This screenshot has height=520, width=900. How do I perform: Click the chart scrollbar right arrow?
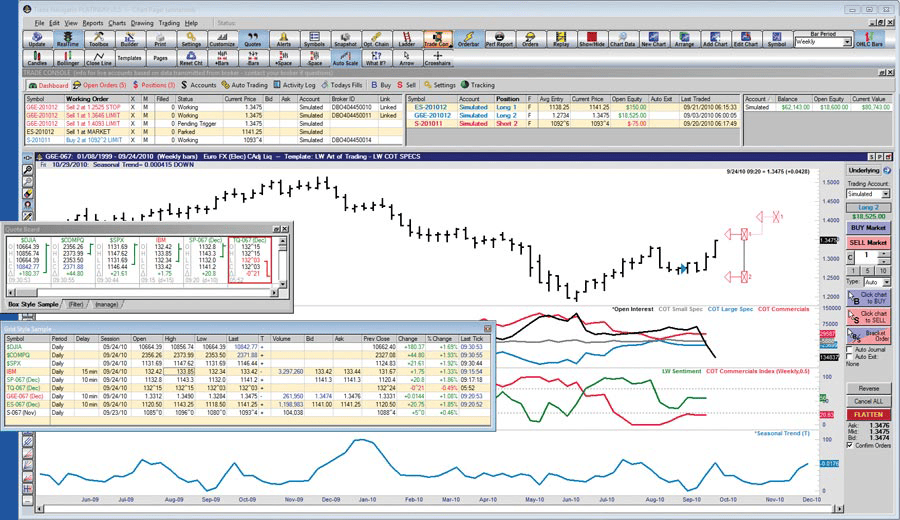point(840,509)
